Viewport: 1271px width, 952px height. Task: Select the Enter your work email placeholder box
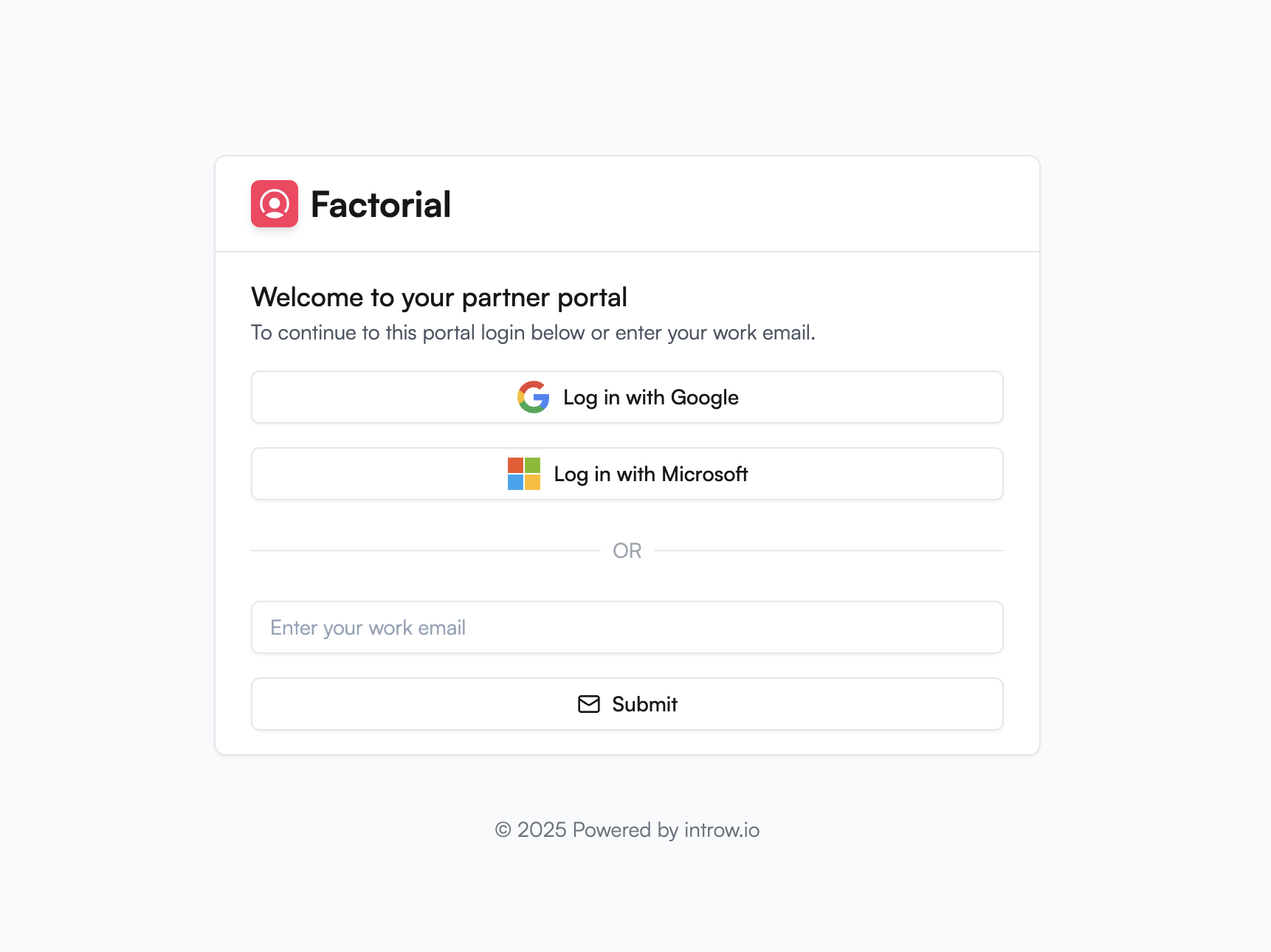627,627
